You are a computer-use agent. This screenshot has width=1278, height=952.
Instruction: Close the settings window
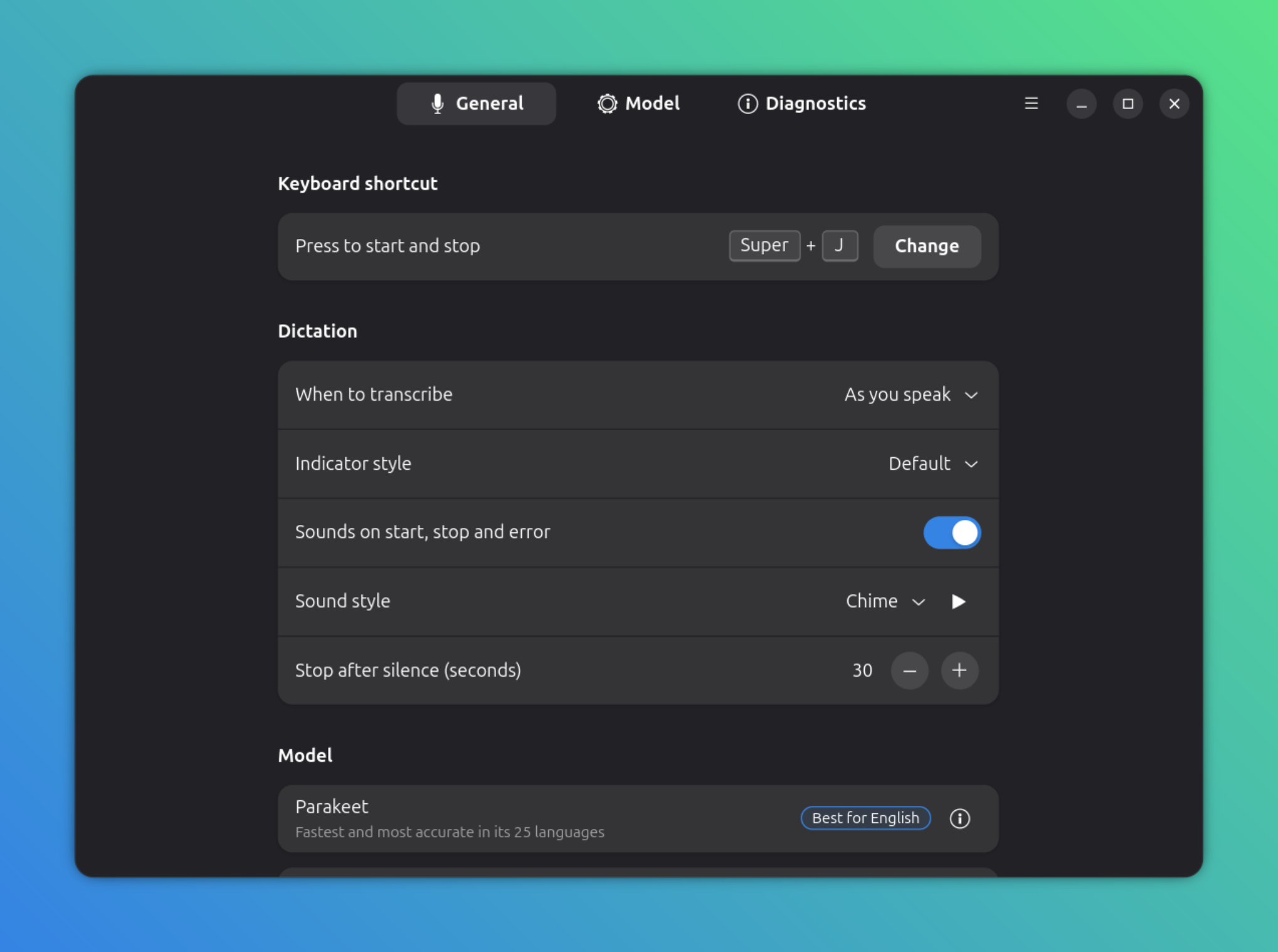click(x=1174, y=104)
